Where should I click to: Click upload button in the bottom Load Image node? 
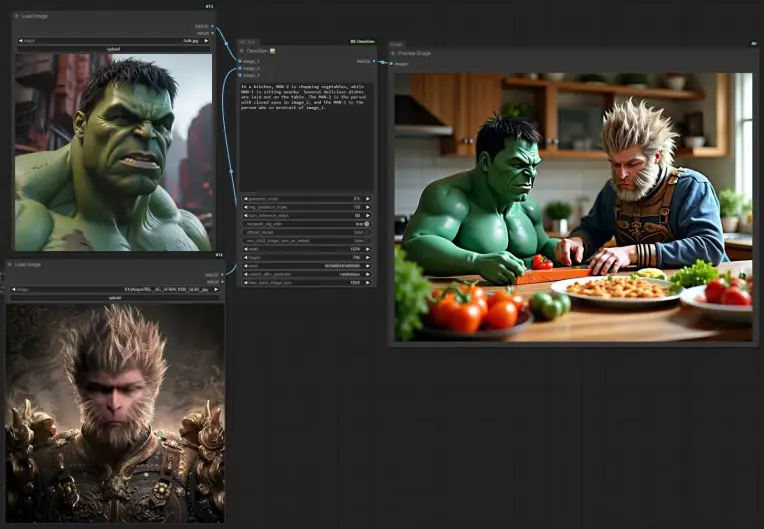coord(114,297)
